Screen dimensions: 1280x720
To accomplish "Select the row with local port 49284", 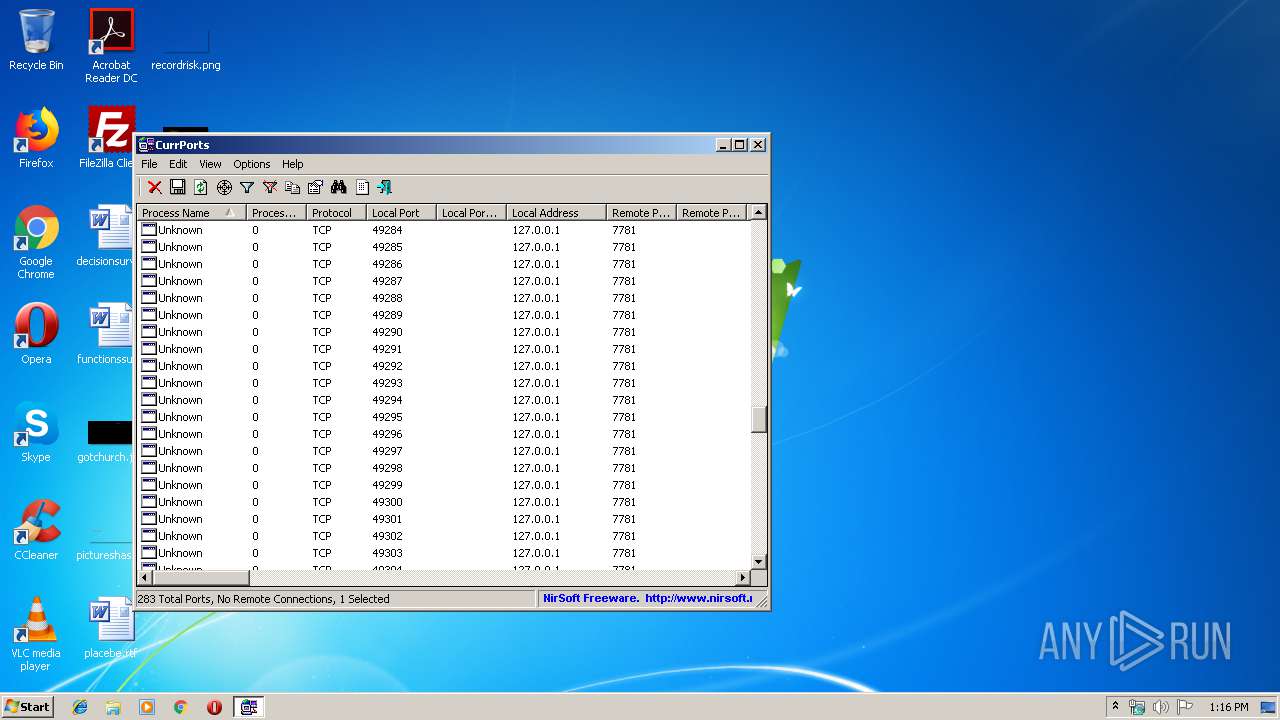I will click(443, 230).
